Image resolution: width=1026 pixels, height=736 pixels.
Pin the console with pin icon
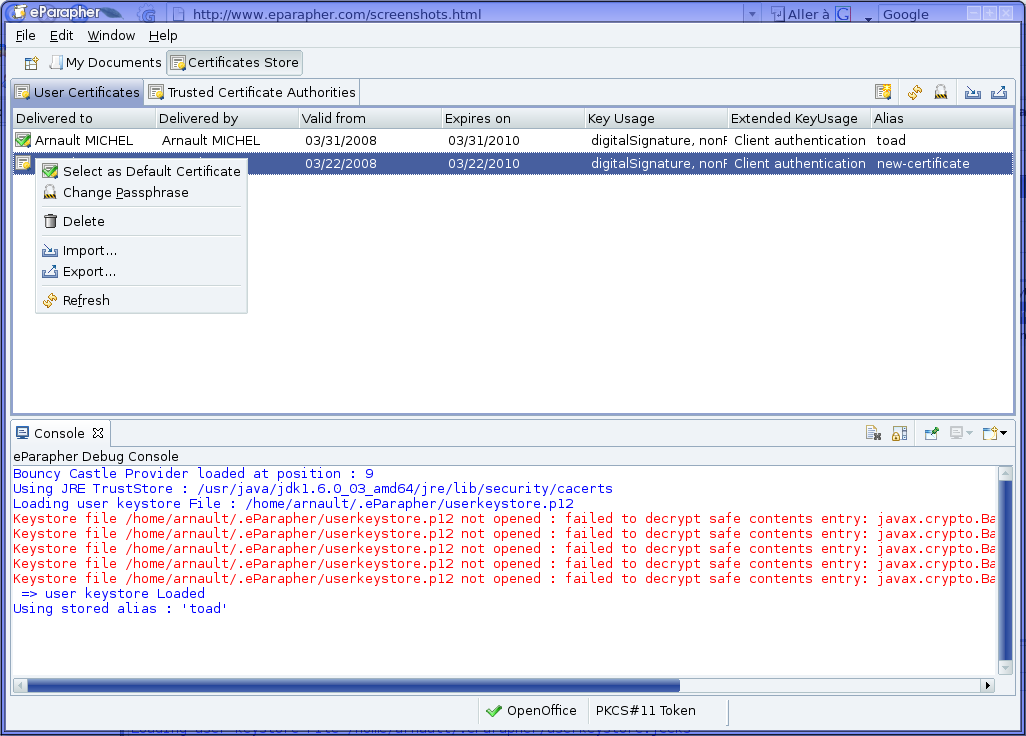tap(932, 433)
